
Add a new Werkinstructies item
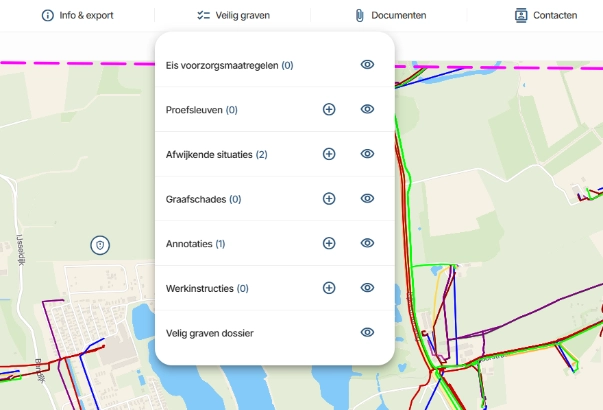tap(329, 288)
